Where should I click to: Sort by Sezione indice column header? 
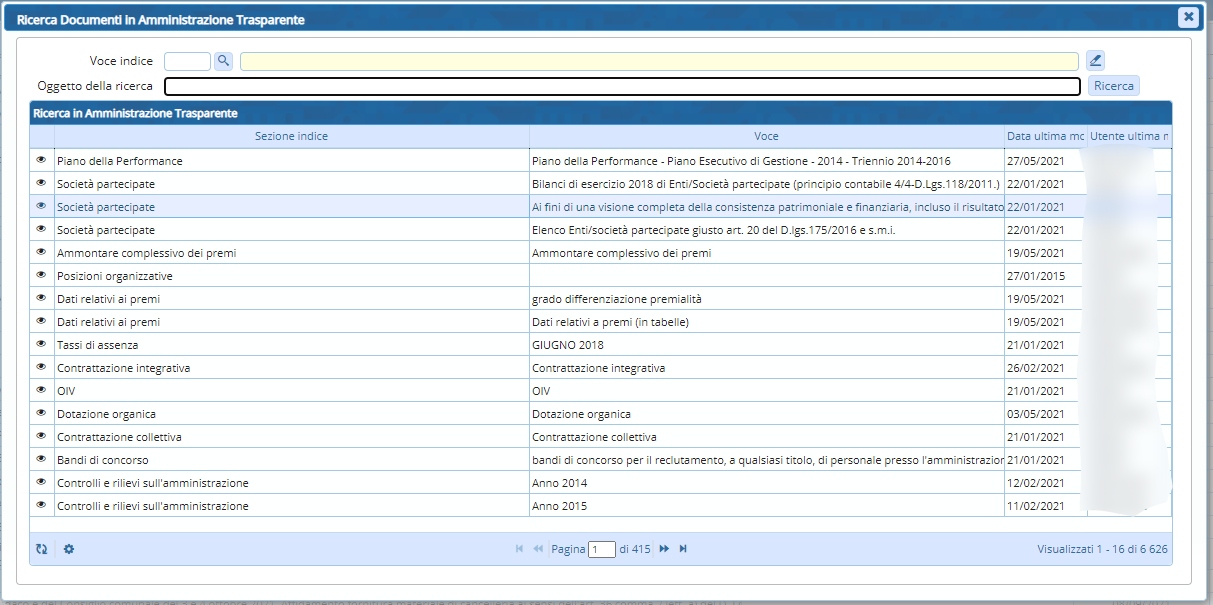[x=291, y=136]
